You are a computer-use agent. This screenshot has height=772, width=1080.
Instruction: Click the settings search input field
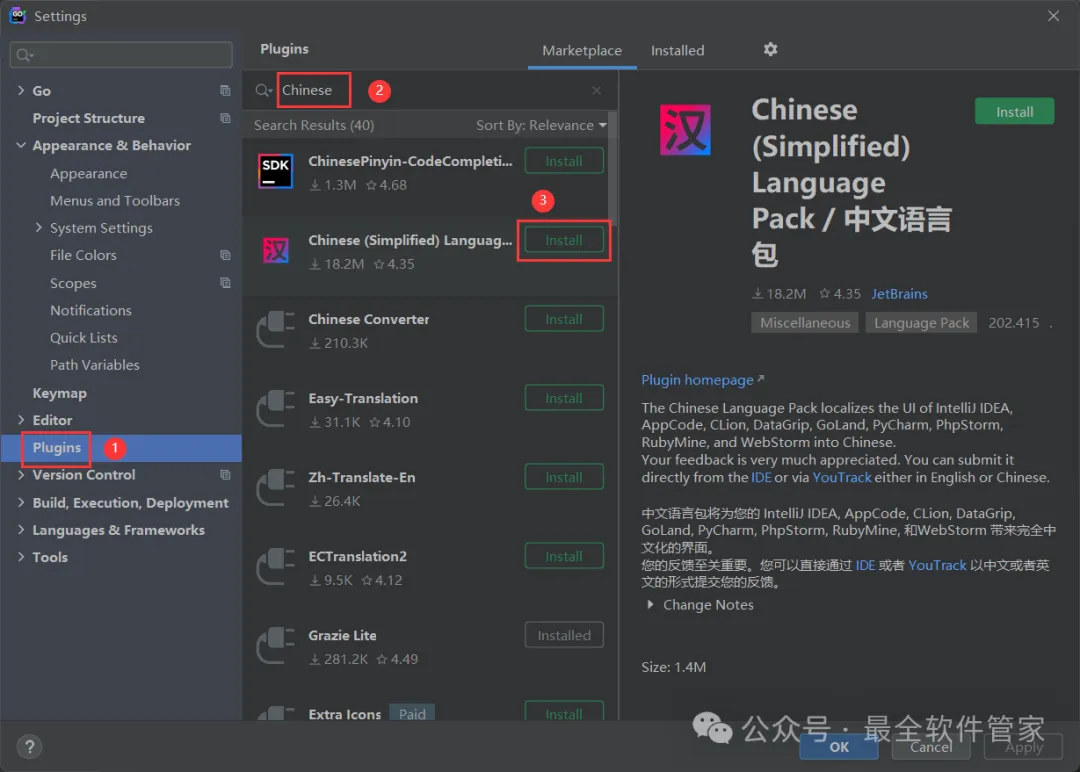click(121, 54)
